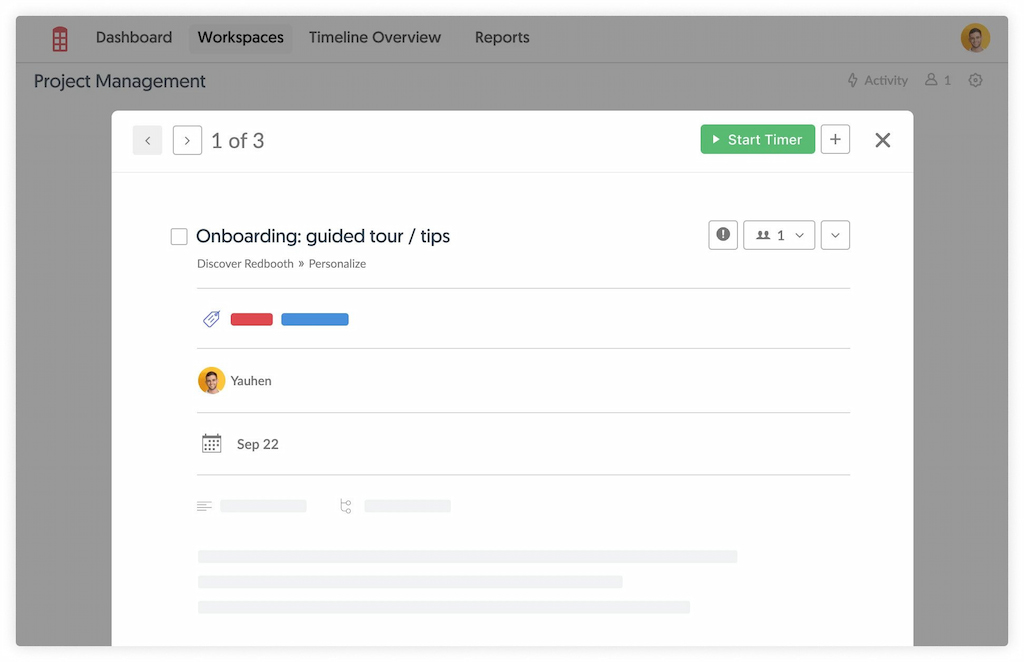
Task: Open the assignees dropdown showing 1
Action: click(778, 234)
